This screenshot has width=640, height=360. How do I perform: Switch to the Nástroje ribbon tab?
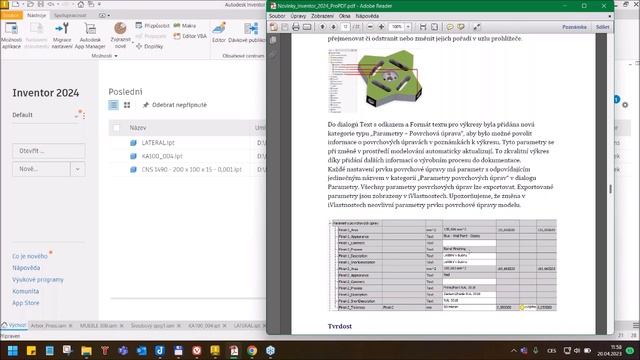37,15
